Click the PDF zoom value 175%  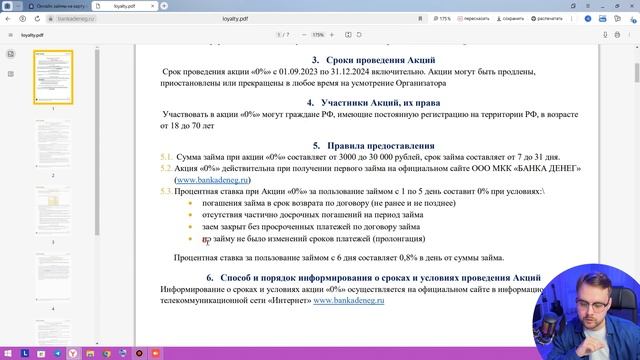click(318, 35)
